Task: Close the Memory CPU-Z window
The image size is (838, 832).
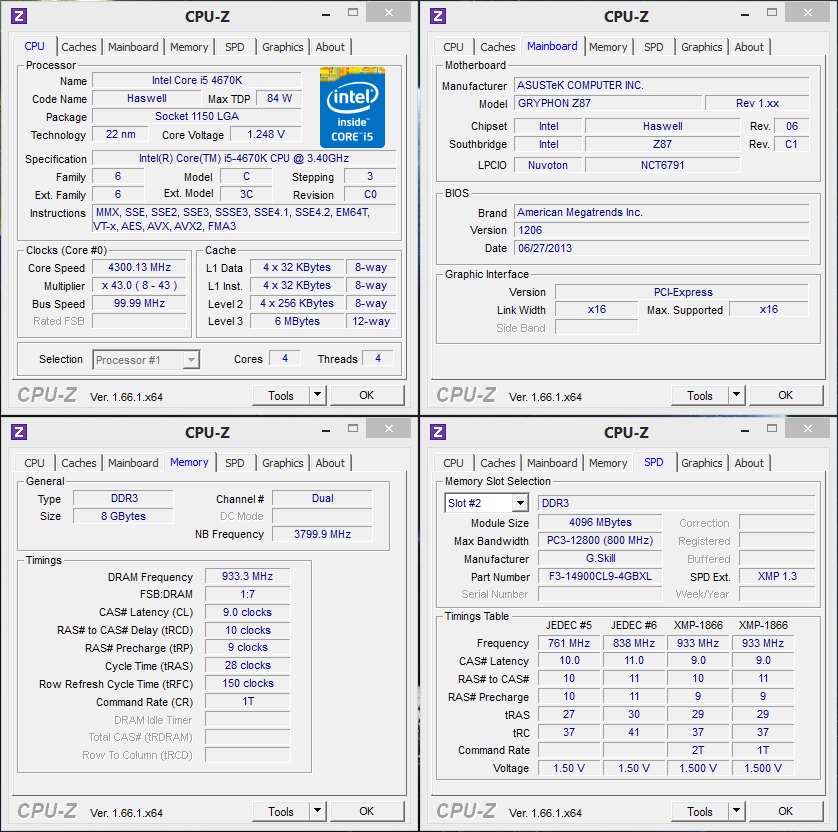Action: pyautogui.click(x=389, y=427)
